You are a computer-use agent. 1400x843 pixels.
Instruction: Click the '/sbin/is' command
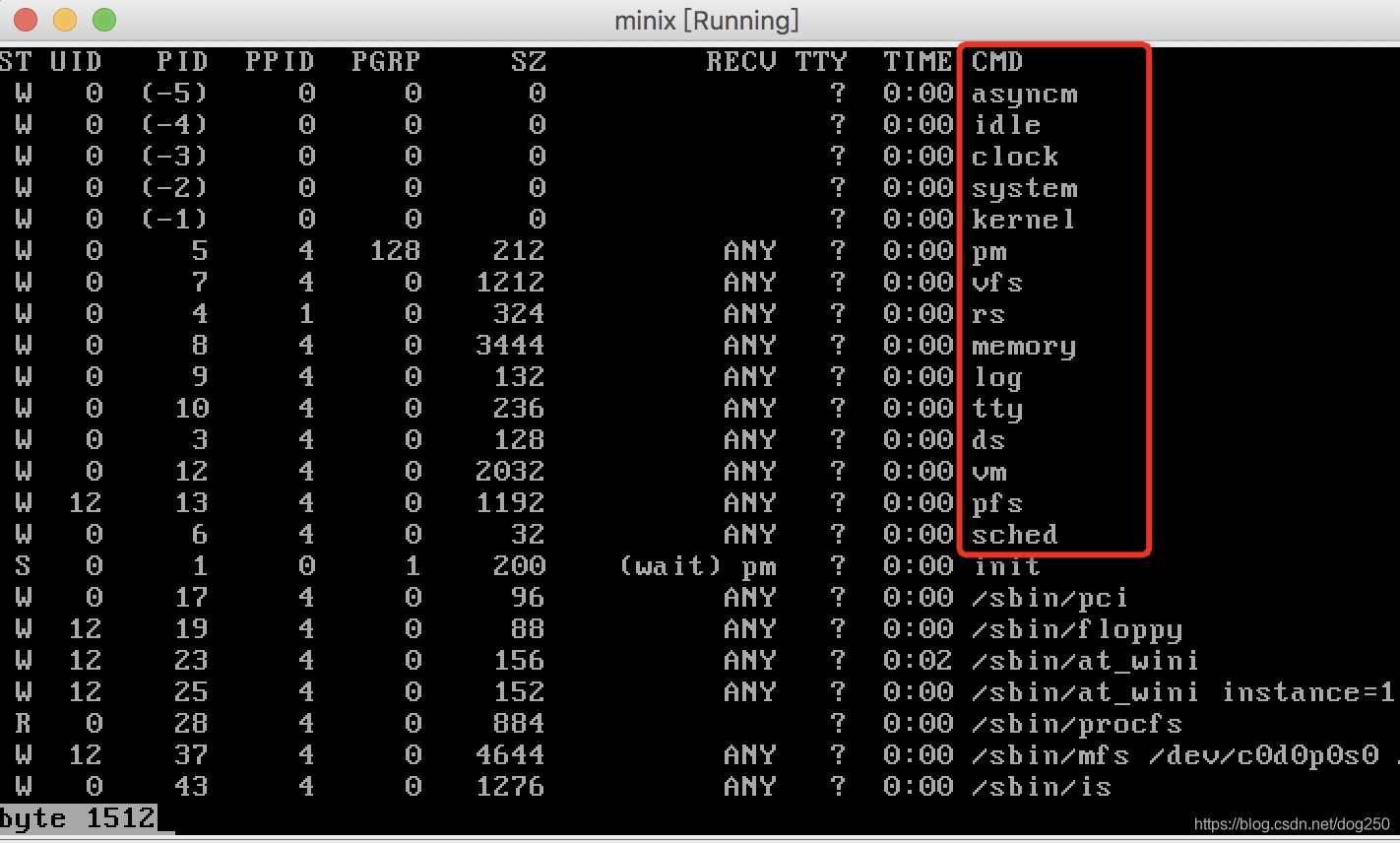(1042, 787)
